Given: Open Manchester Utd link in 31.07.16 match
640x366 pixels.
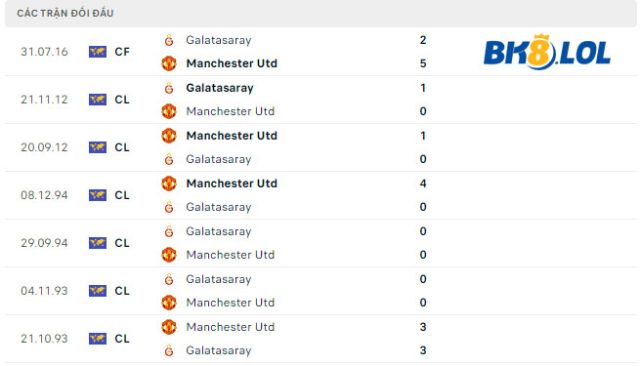Looking at the screenshot, I should tap(231, 63).
